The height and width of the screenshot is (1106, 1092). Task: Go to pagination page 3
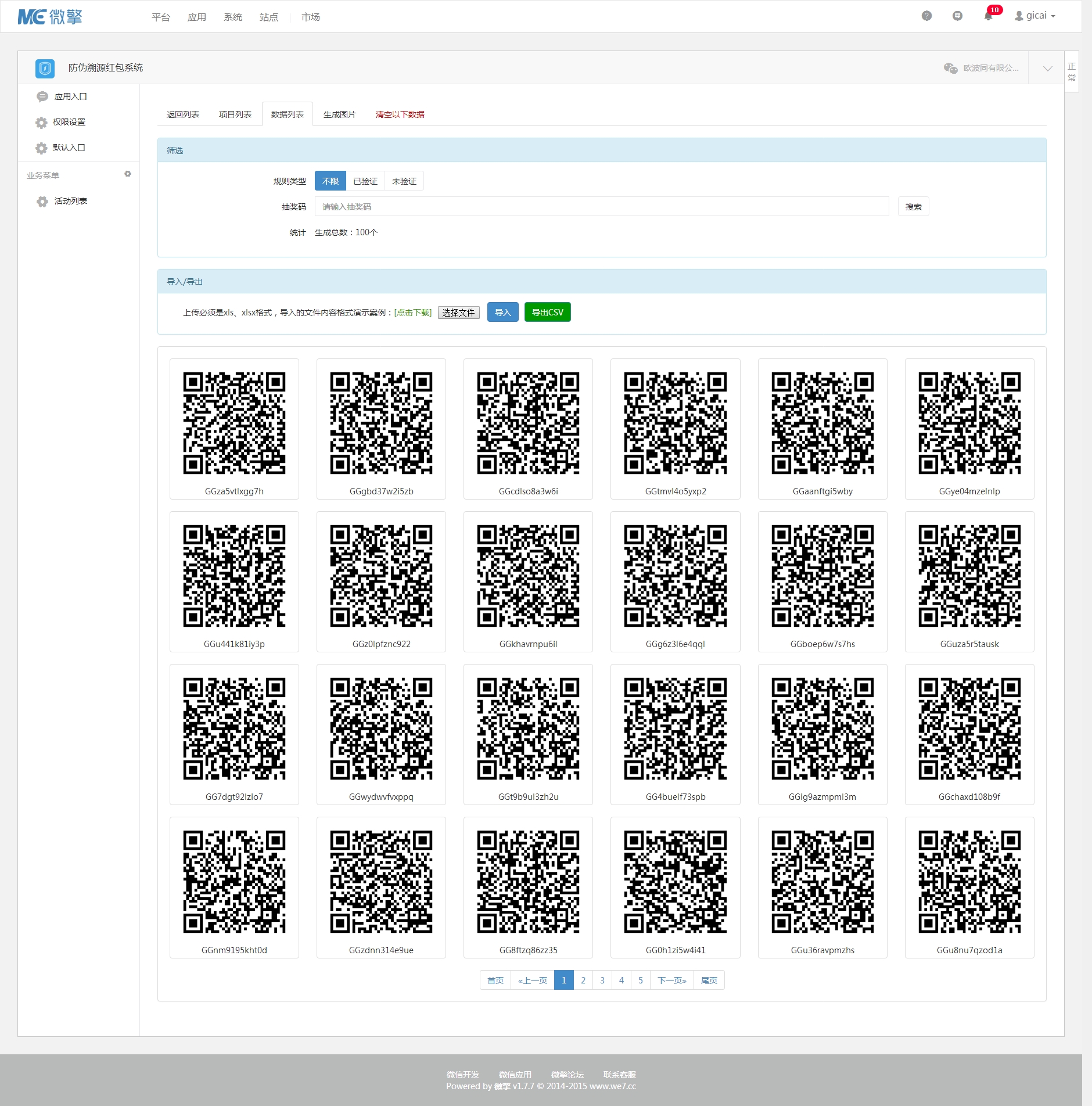click(x=602, y=981)
